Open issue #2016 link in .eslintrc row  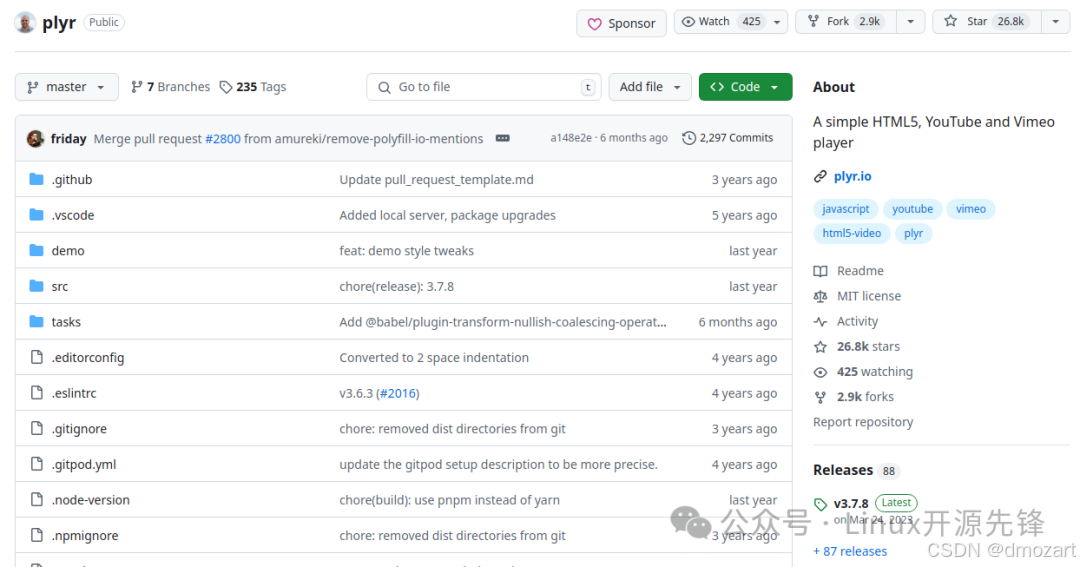[397, 393]
